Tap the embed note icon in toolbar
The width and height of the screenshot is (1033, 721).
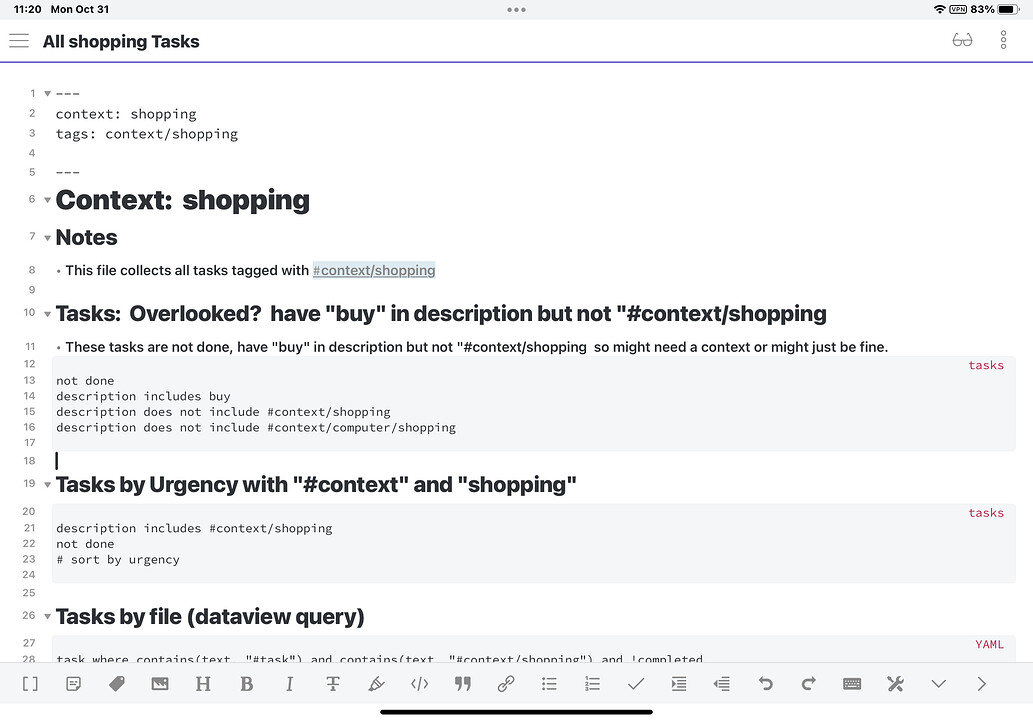(x=74, y=684)
